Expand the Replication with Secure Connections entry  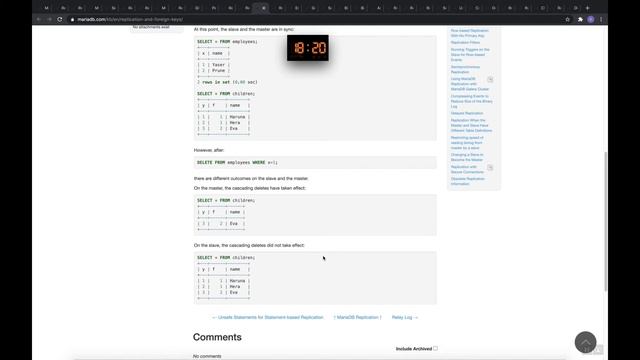point(490,167)
